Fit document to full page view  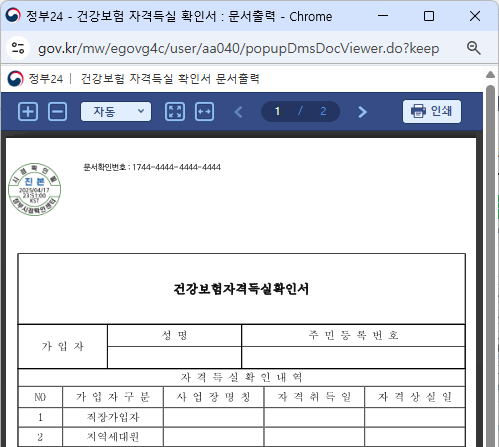pos(175,111)
